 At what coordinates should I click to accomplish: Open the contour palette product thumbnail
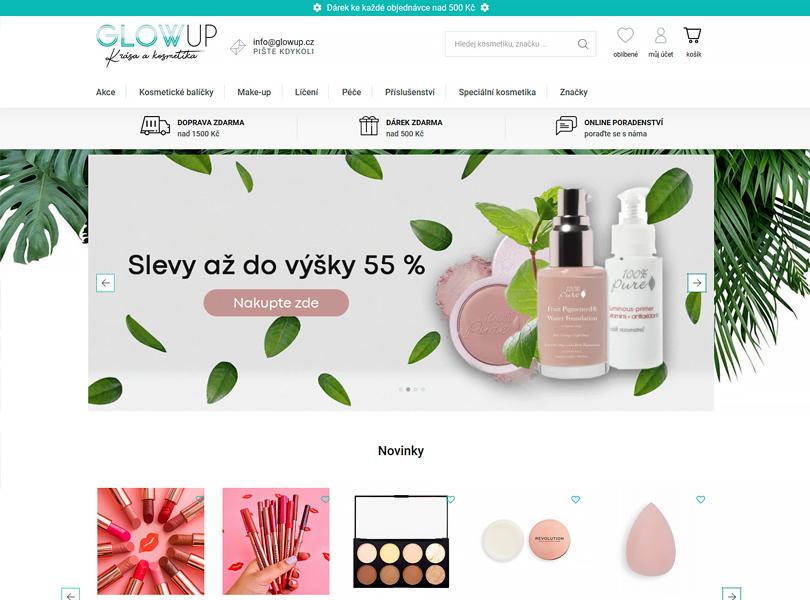(401, 542)
